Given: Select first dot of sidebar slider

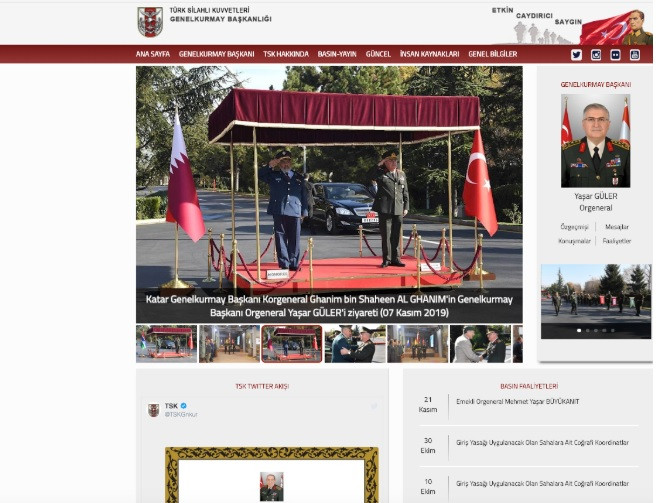Looking at the screenshot, I should click(x=579, y=331).
